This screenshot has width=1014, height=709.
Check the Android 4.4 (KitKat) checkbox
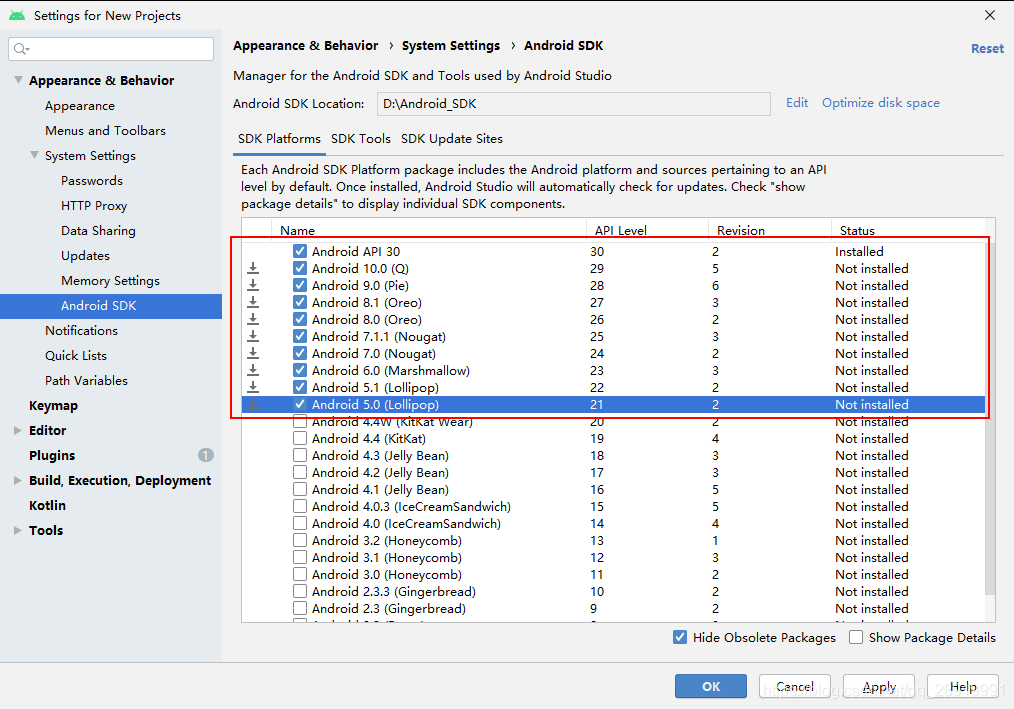[x=300, y=439]
